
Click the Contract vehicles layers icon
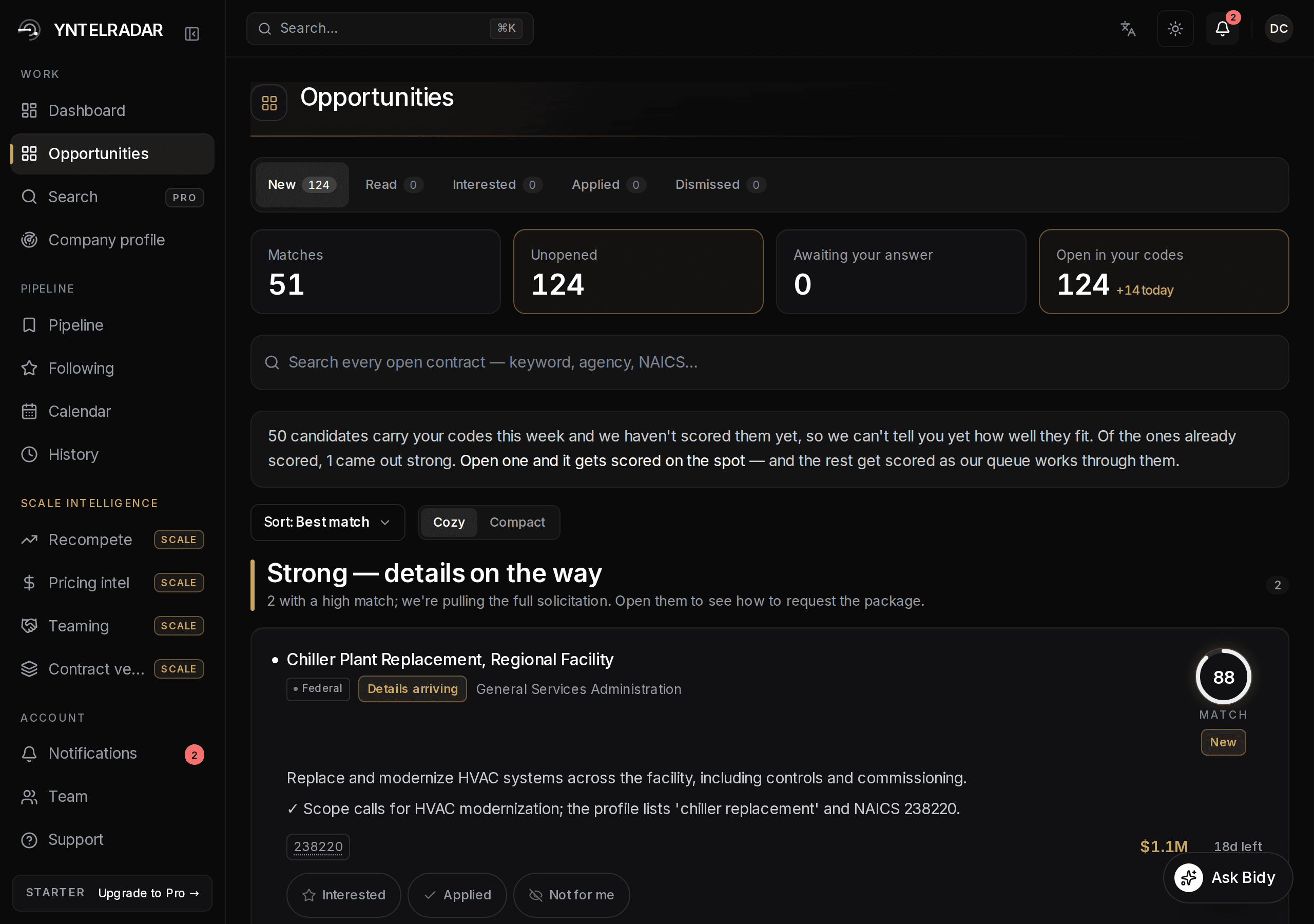click(x=29, y=669)
